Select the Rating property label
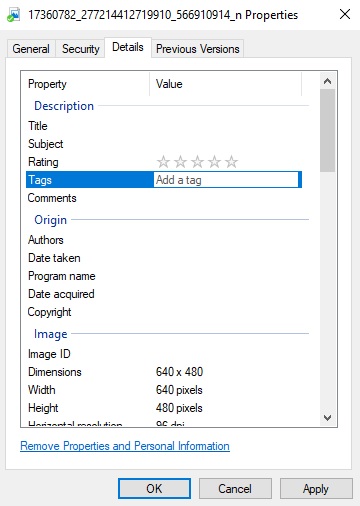The image size is (360, 506). point(43,162)
